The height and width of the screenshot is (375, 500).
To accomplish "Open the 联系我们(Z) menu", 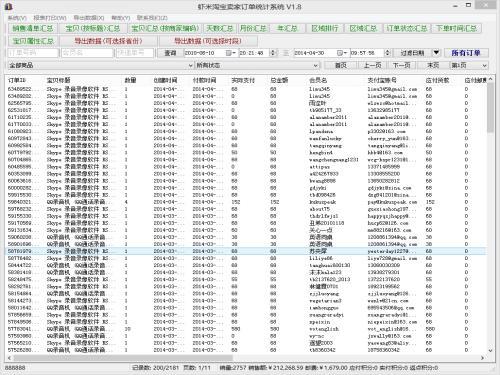I will (152, 18).
